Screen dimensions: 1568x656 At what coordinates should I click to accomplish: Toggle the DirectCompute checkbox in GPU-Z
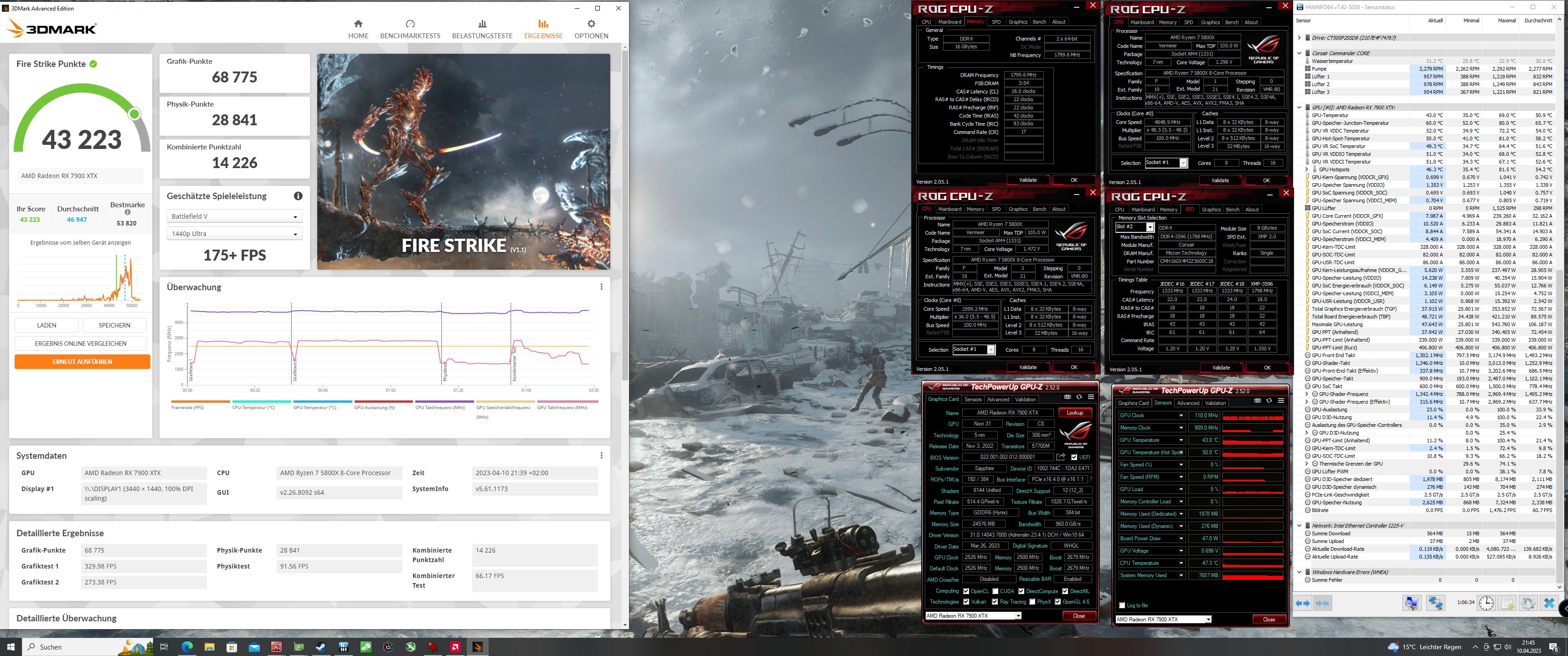pos(1021,591)
